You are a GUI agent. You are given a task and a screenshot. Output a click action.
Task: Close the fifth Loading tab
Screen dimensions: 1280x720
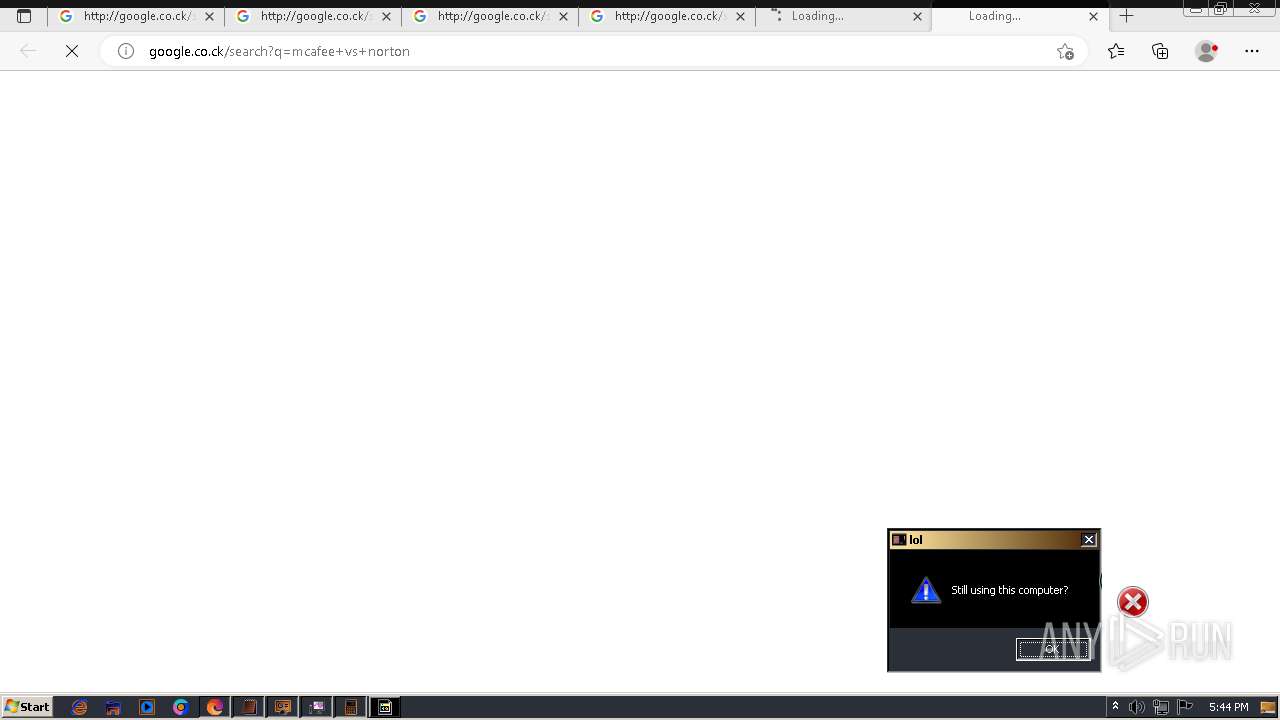(917, 16)
